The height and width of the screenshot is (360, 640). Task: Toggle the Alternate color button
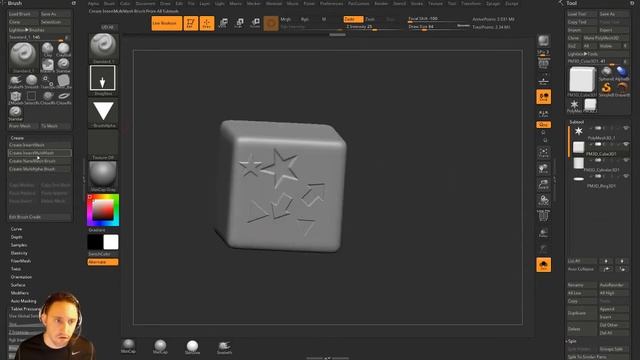pyautogui.click(x=103, y=262)
